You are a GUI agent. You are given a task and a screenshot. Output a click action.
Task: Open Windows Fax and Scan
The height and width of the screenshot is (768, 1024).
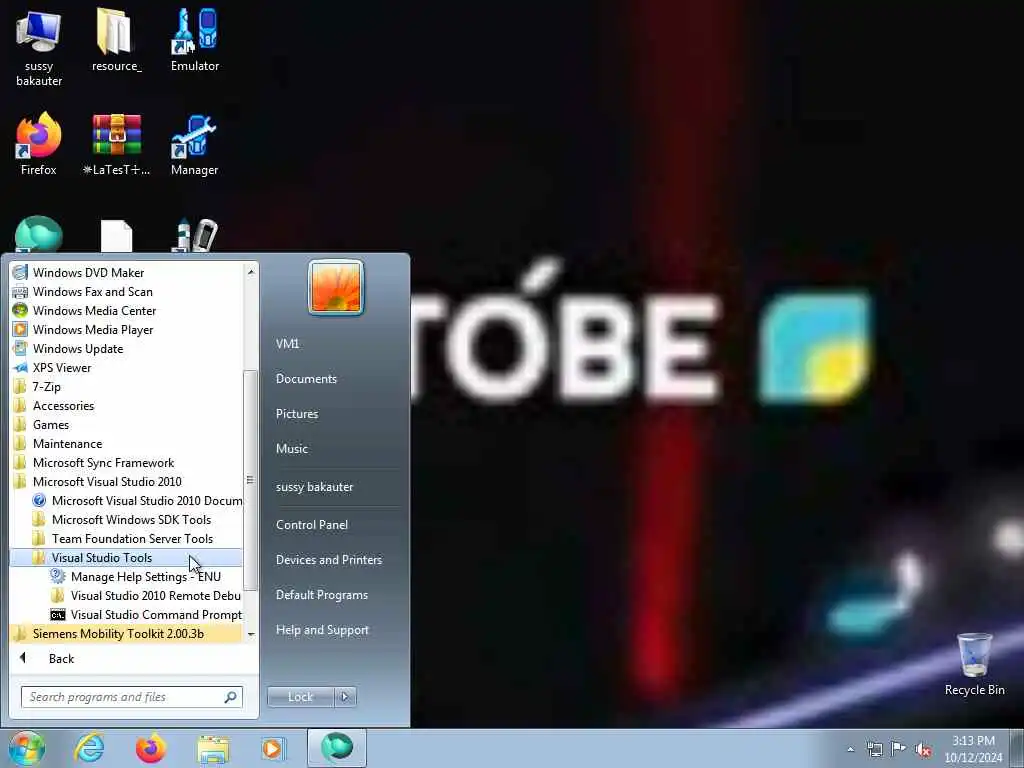pos(127,291)
